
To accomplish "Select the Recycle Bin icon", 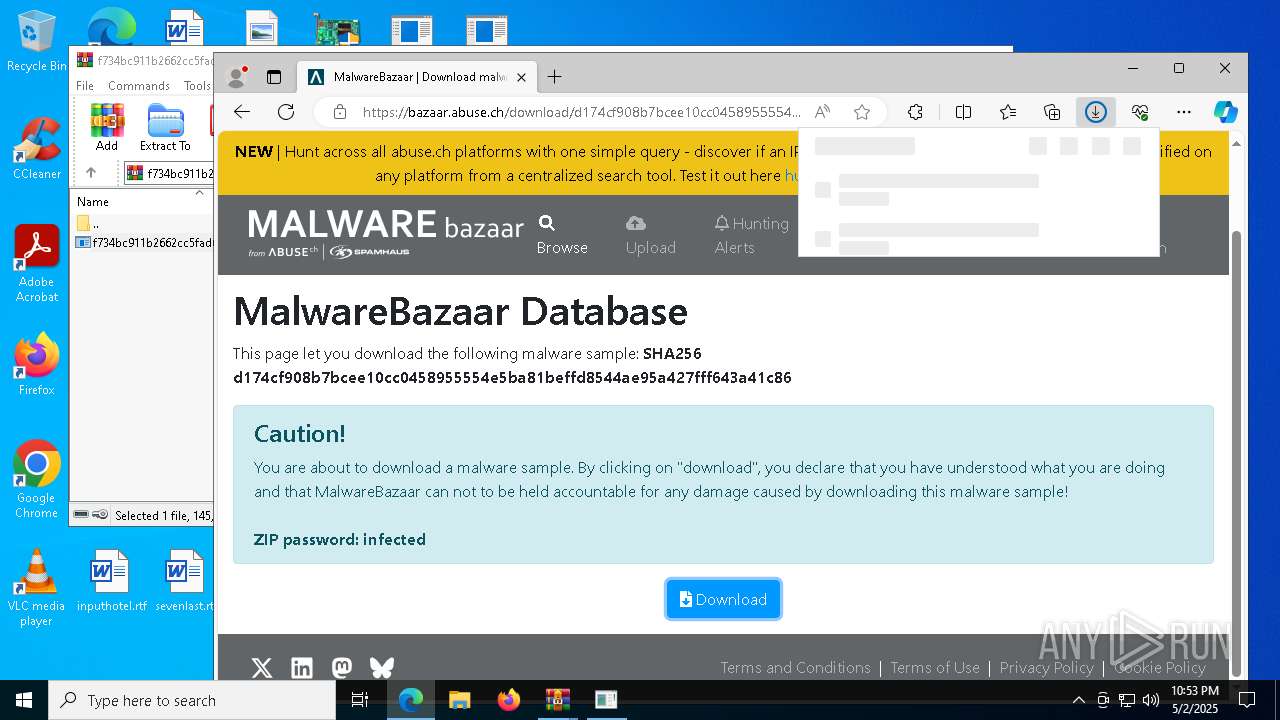I will pyautogui.click(x=37, y=41).
